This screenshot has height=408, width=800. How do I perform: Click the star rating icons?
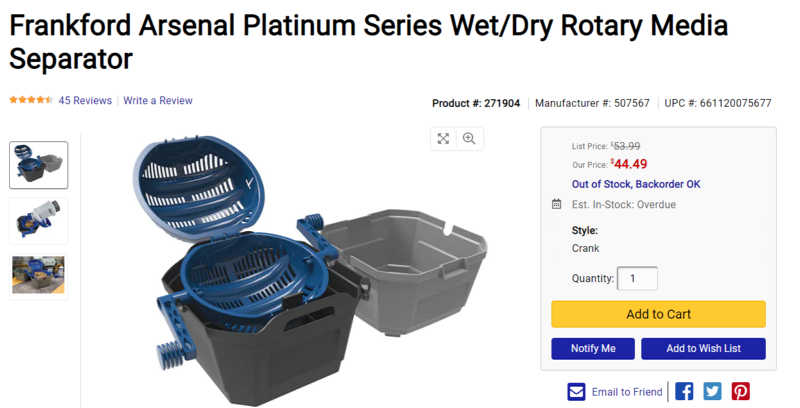click(31, 101)
